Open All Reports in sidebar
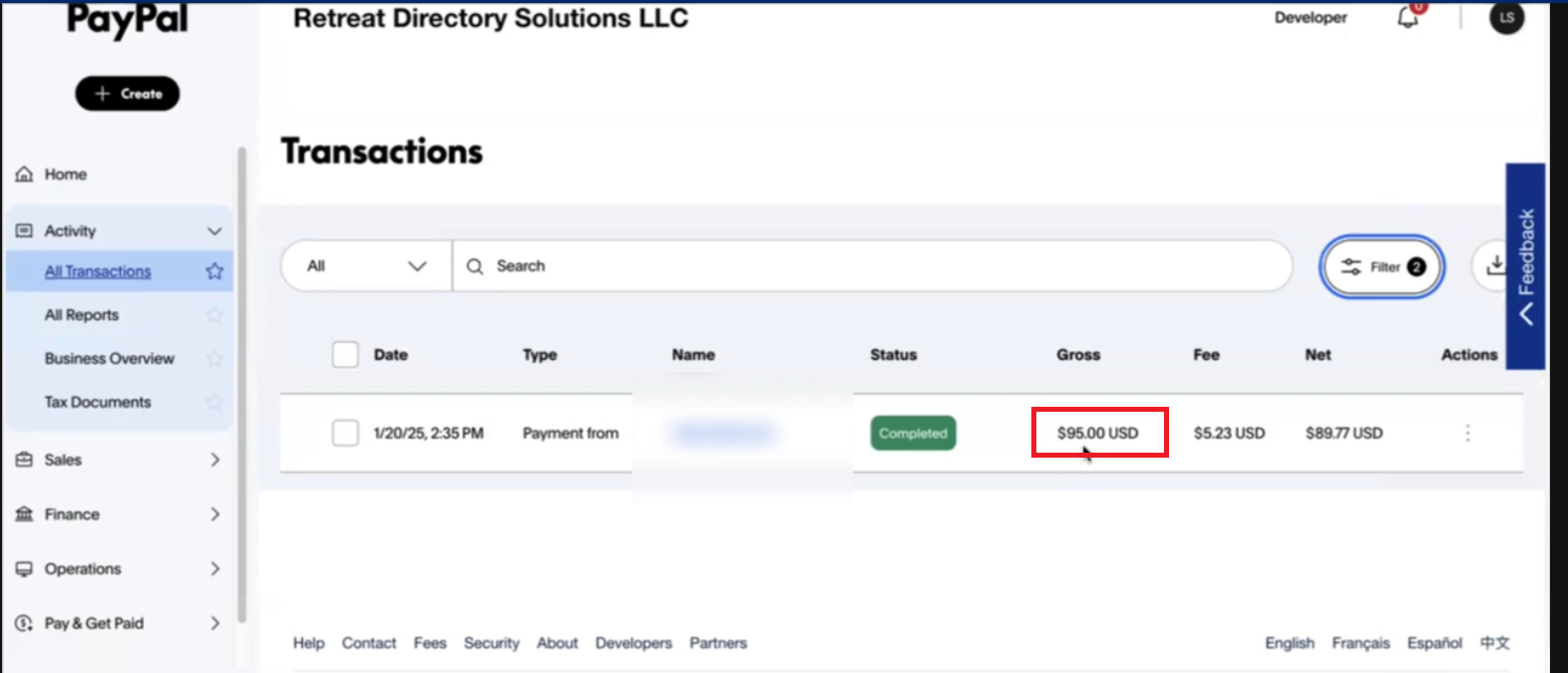This screenshot has width=1568, height=673. point(82,315)
